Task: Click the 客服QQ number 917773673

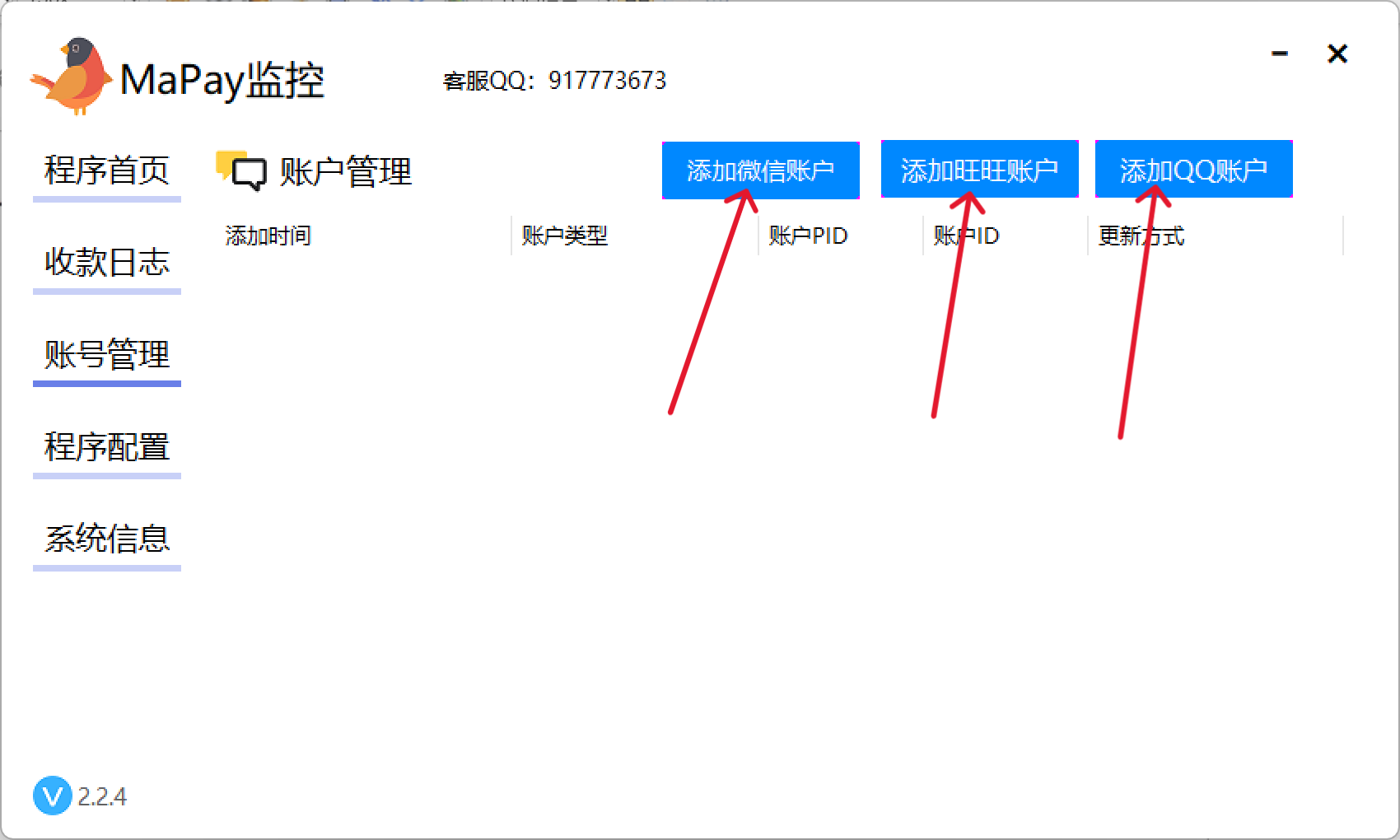Action: tap(607, 81)
